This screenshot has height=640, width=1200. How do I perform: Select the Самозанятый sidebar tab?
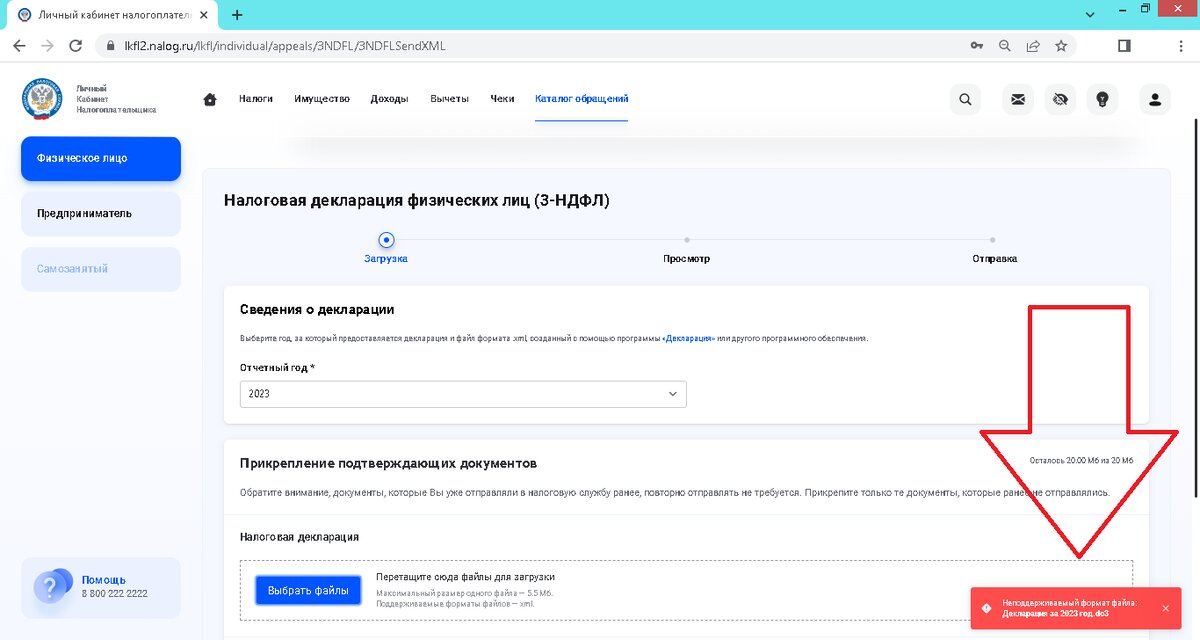101,269
